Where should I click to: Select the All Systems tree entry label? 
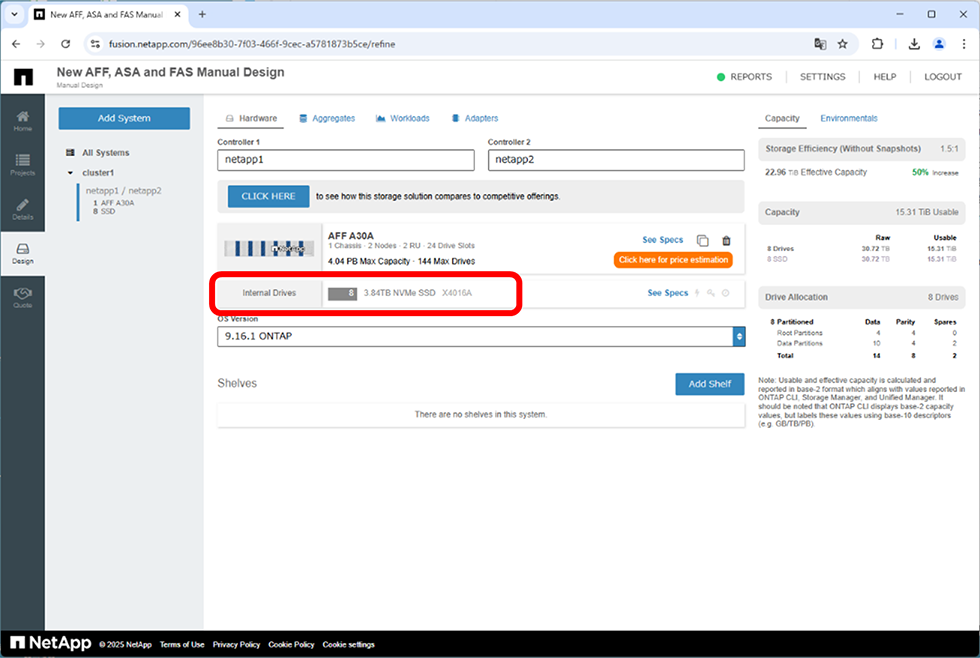pos(106,152)
